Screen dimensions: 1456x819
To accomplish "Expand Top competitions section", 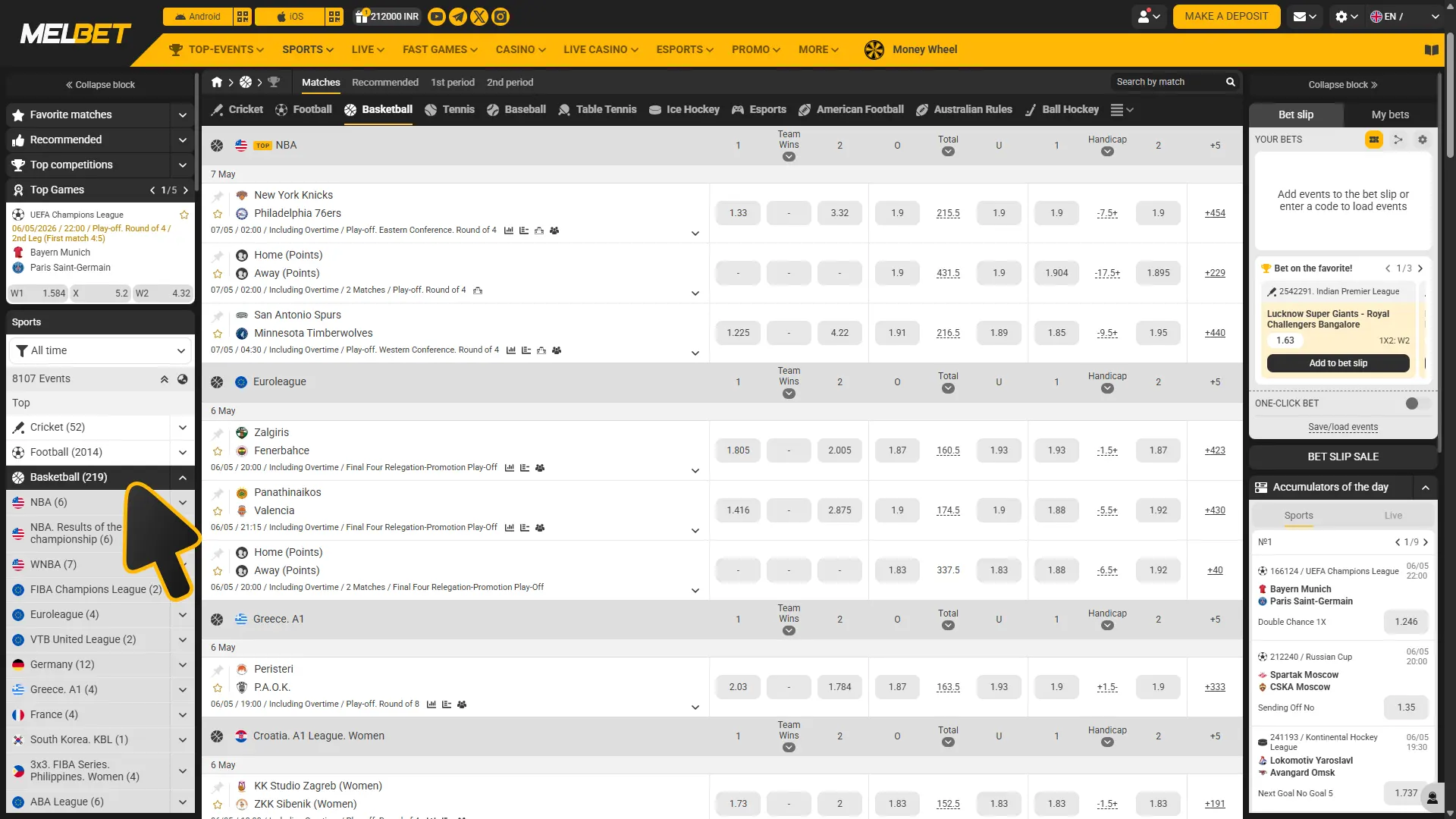I will tap(183, 165).
